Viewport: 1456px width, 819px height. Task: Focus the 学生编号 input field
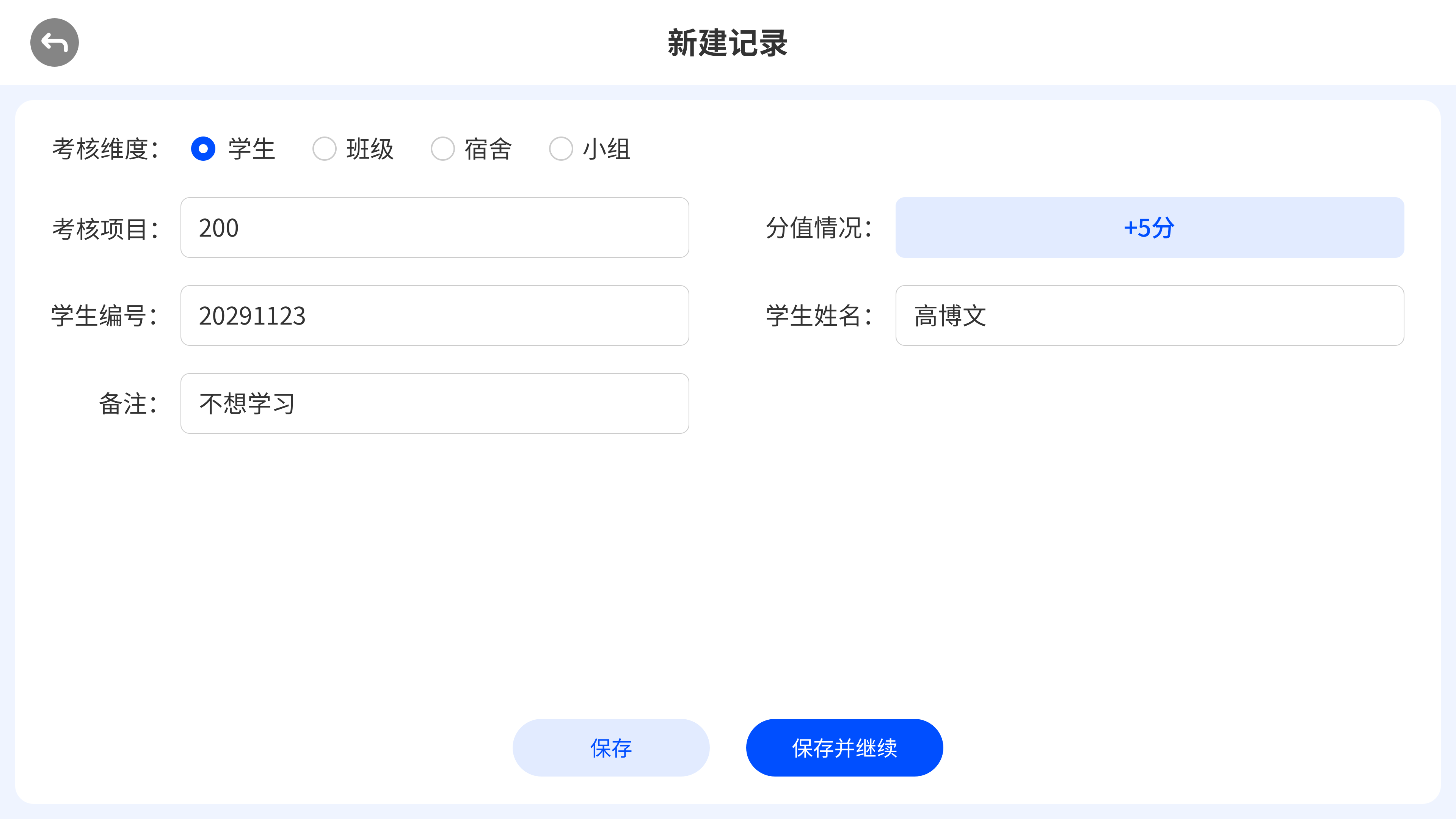click(x=434, y=315)
